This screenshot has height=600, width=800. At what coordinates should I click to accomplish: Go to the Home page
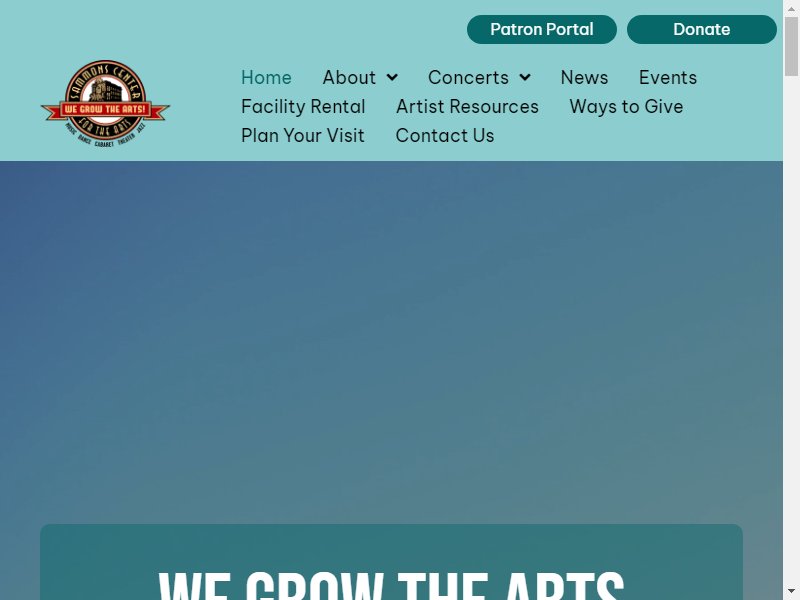(x=266, y=78)
